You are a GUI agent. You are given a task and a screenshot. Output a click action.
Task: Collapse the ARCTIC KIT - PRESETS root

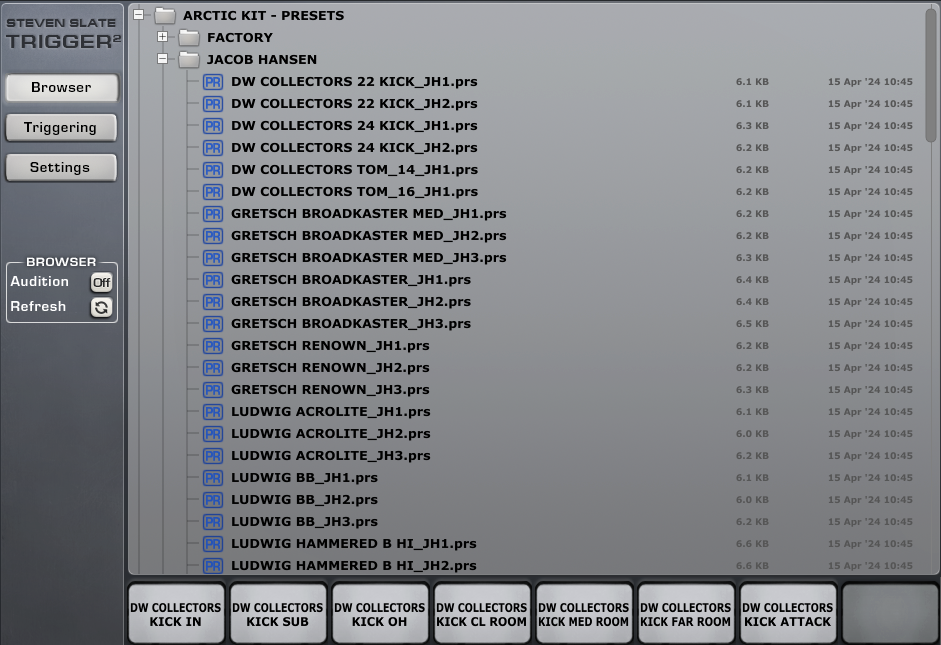pyautogui.click(x=138, y=15)
